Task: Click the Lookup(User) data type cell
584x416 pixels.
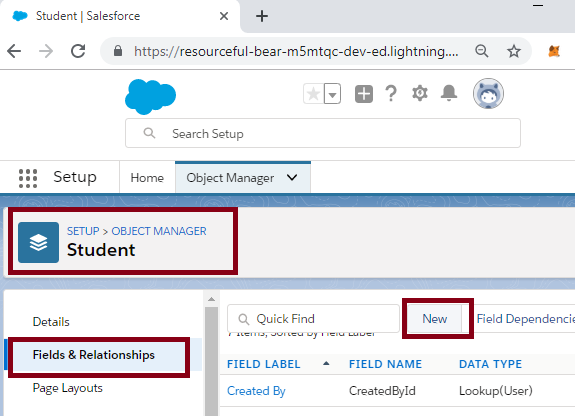Action: coord(496,391)
